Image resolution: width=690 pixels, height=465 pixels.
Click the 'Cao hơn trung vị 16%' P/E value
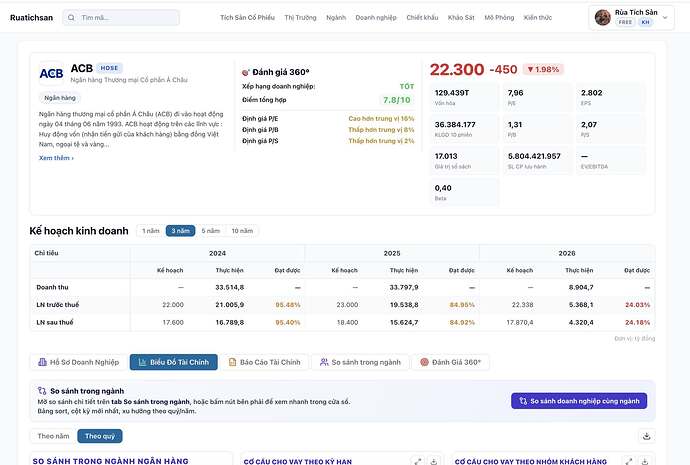(381, 118)
